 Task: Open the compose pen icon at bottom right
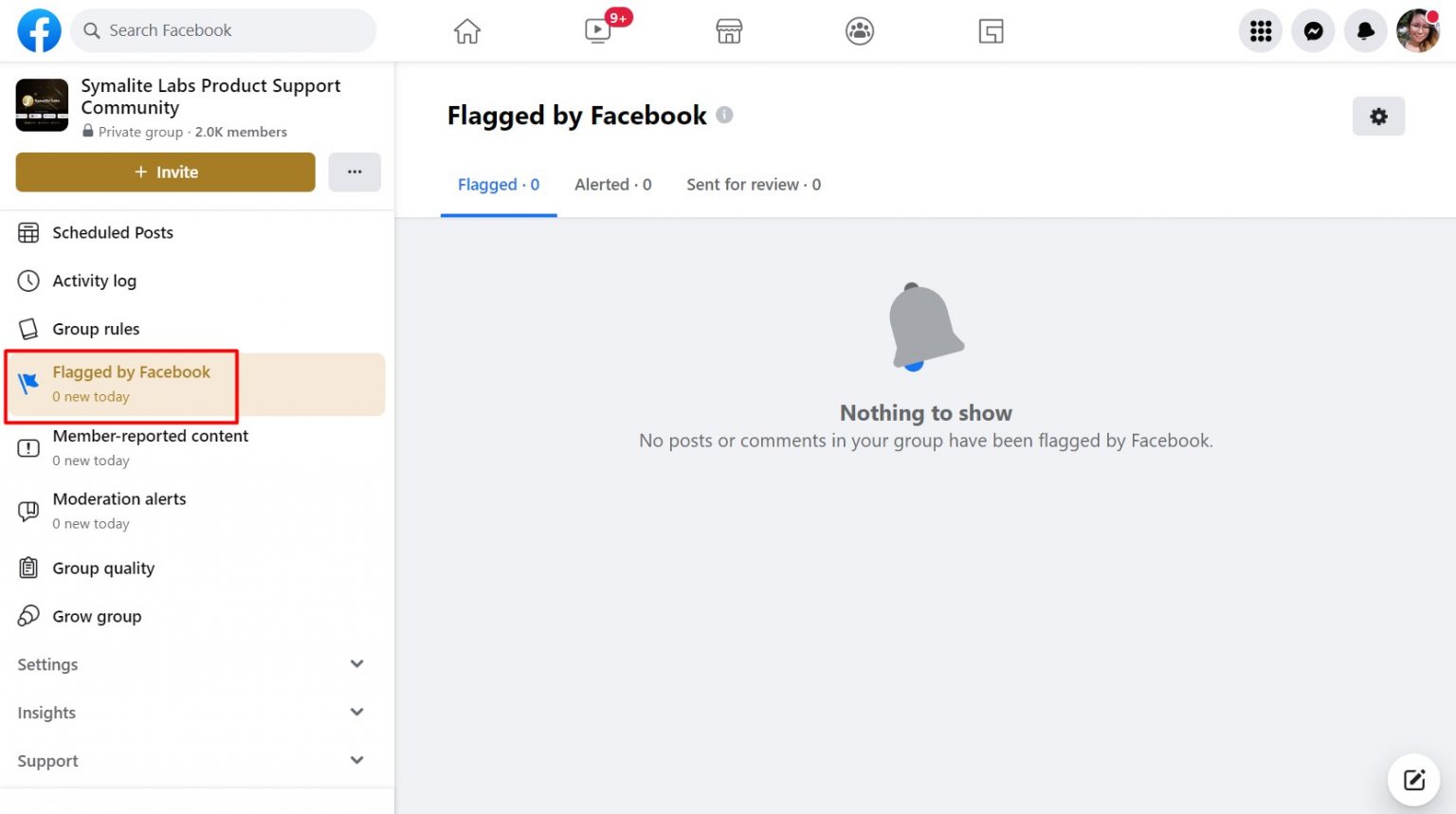pyautogui.click(x=1413, y=779)
